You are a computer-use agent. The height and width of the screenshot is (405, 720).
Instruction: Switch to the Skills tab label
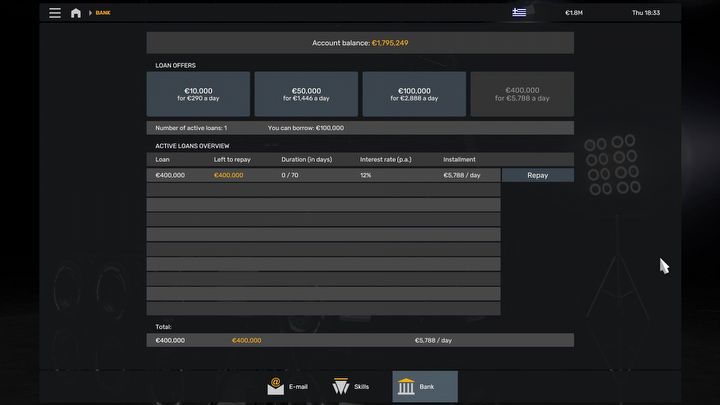click(361, 387)
